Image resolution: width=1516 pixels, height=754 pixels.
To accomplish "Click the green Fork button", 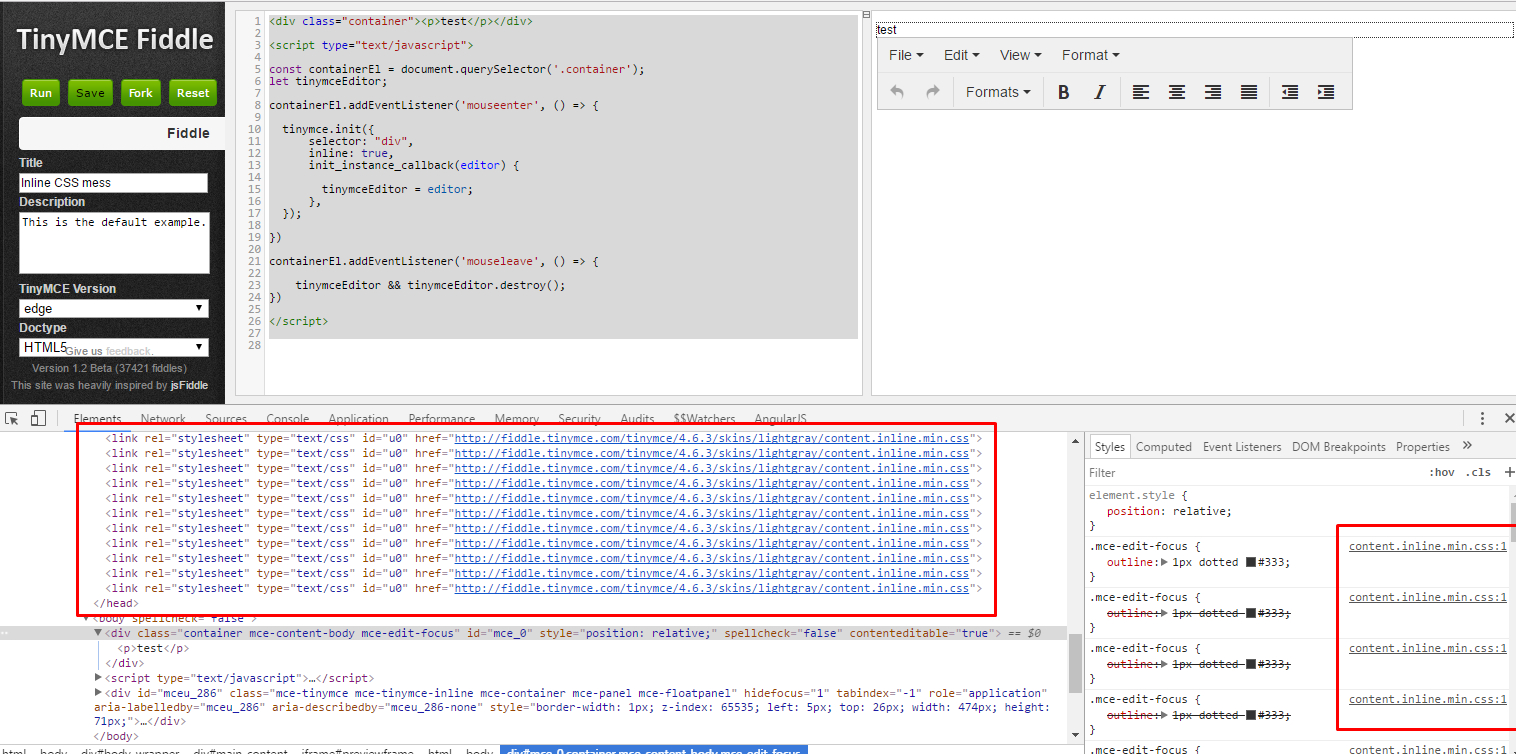I will (141, 93).
